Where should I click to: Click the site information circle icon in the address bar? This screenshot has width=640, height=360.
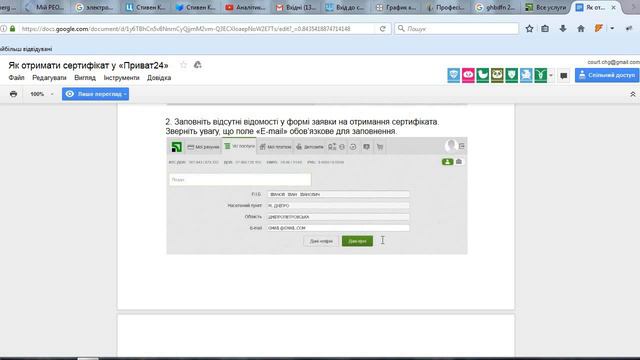pos(3,29)
